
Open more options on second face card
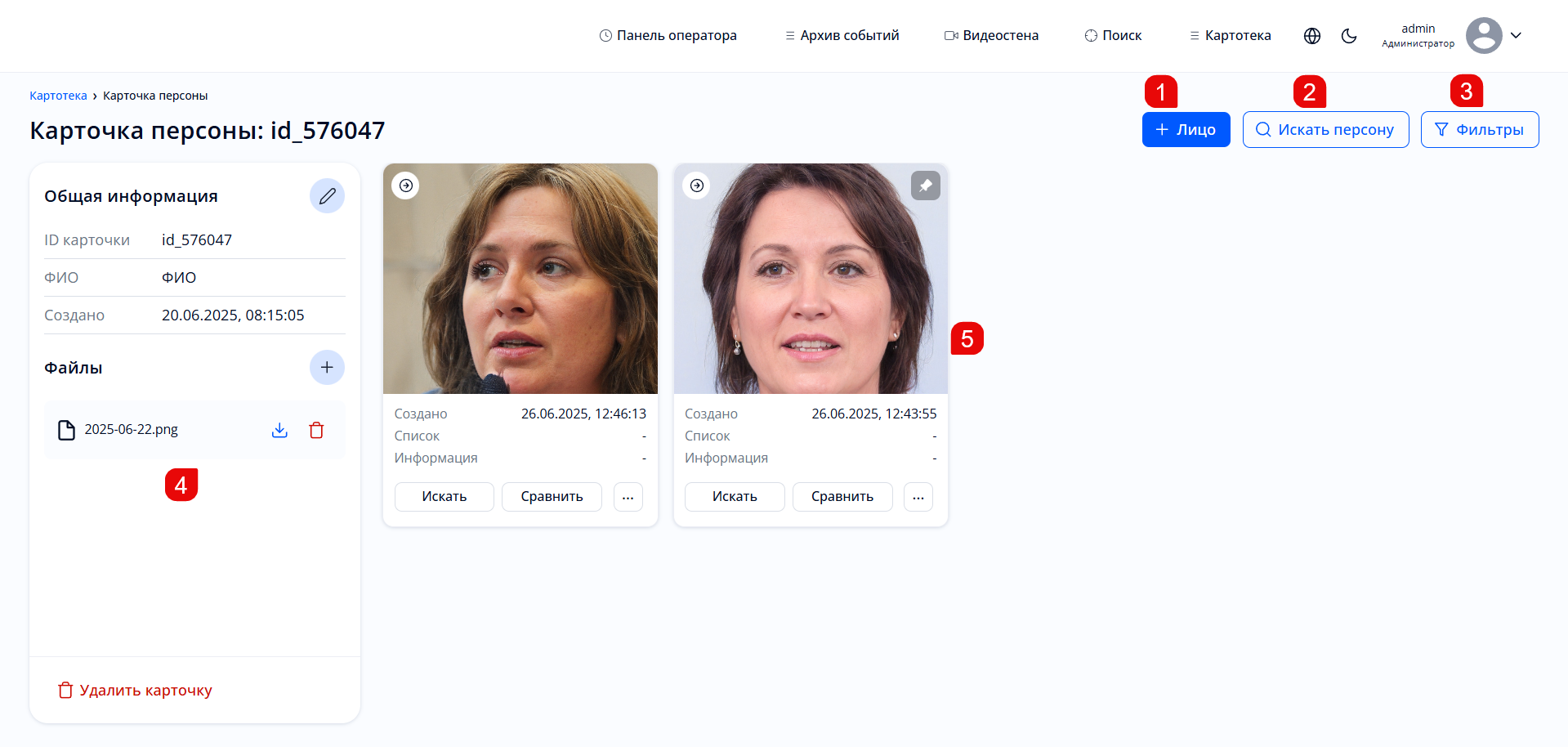tap(918, 497)
